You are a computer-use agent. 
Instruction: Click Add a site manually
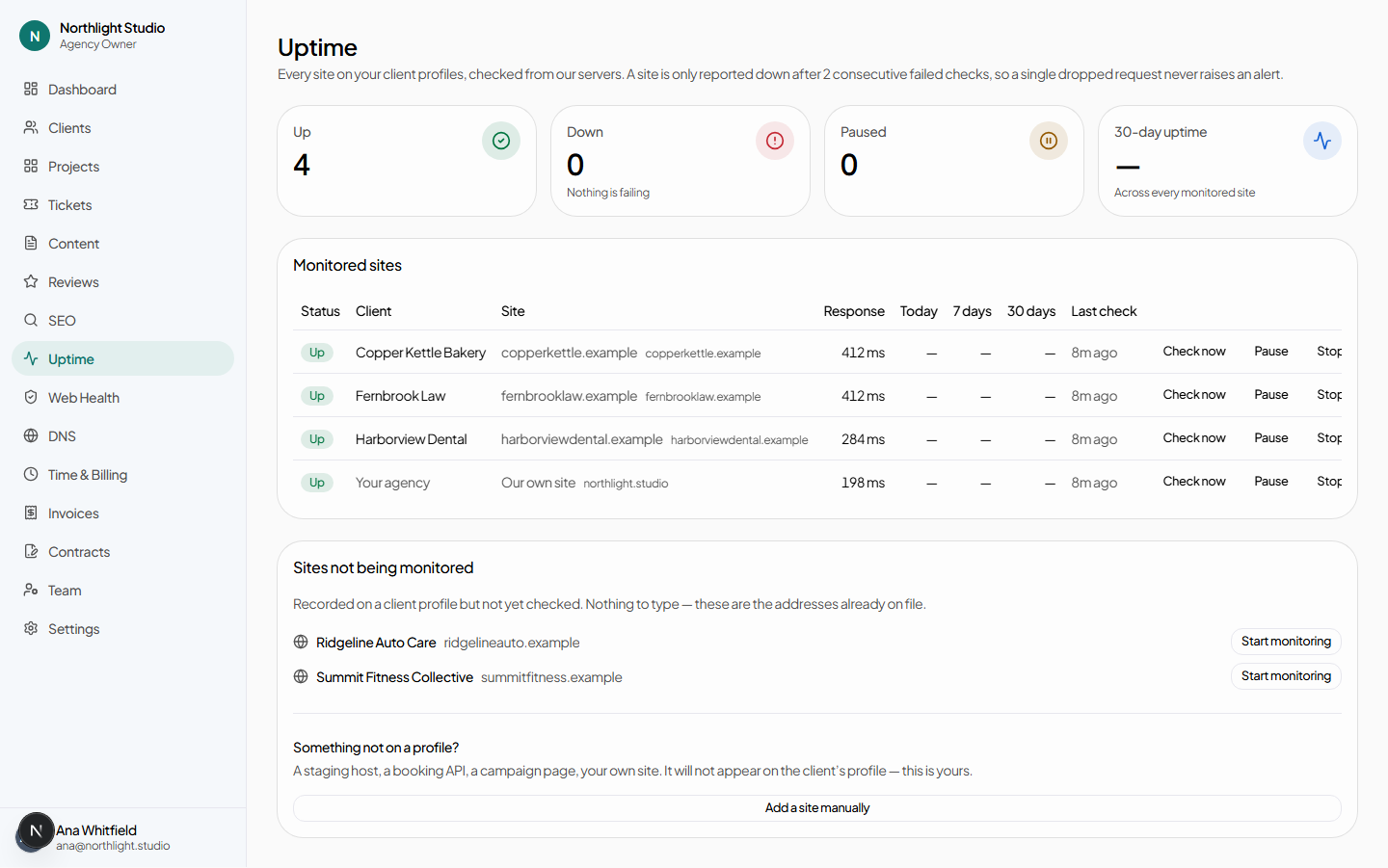[817, 807]
